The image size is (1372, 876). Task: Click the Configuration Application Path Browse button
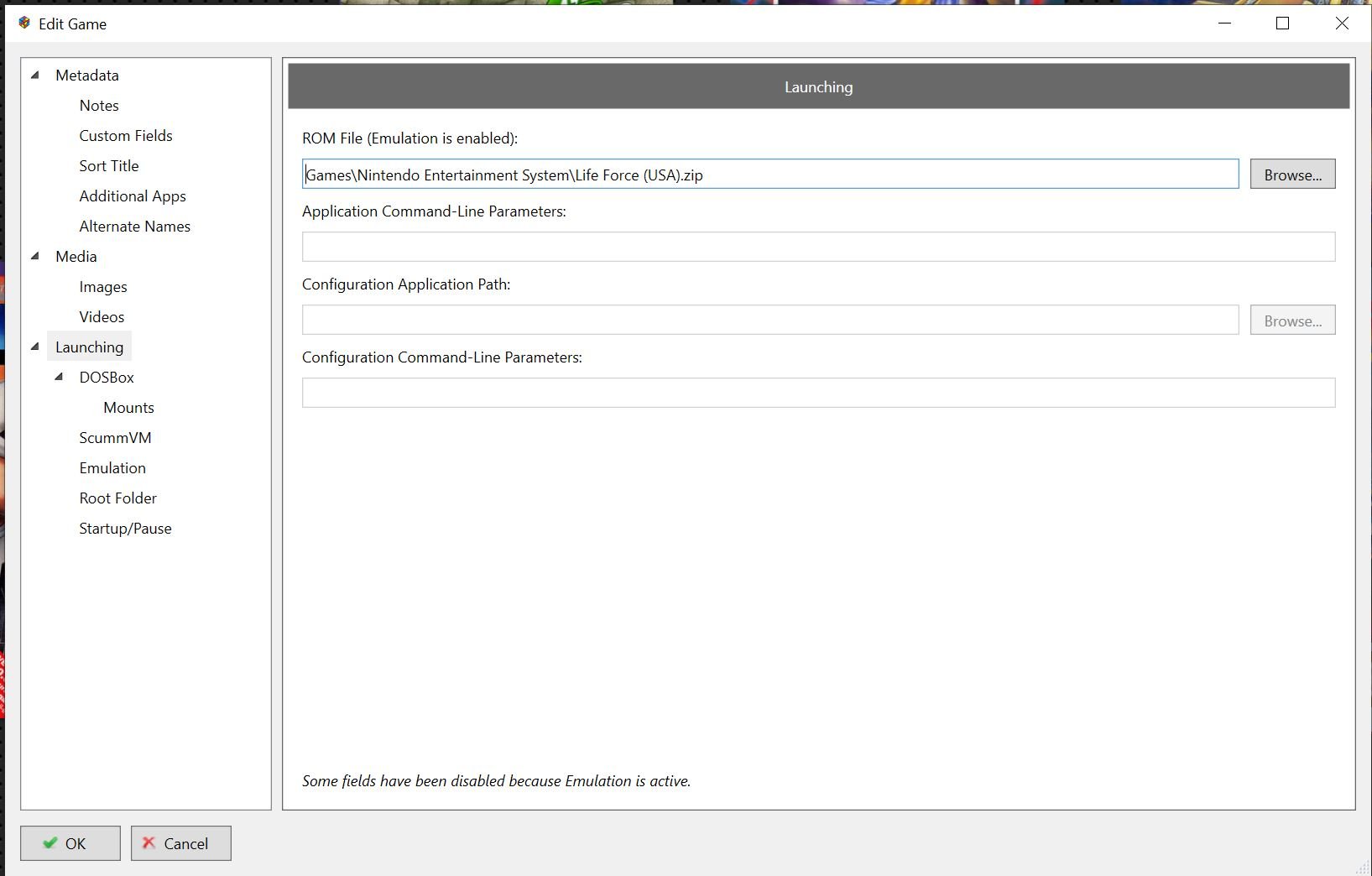pyautogui.click(x=1292, y=320)
